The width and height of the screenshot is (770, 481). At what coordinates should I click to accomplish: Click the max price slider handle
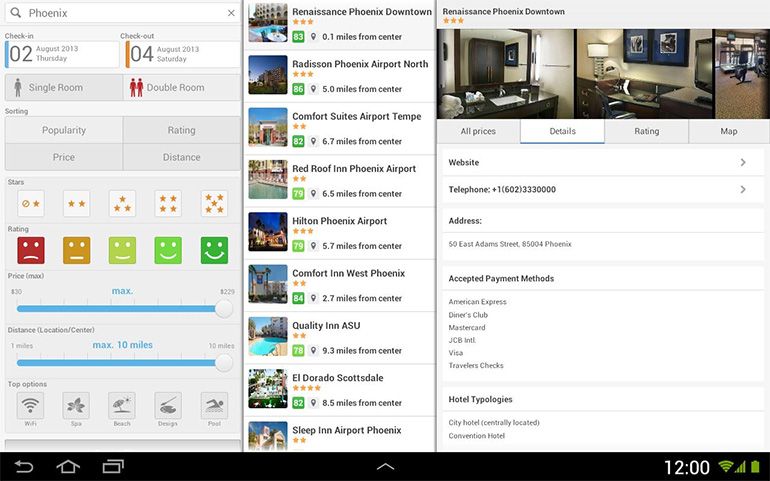(x=224, y=309)
